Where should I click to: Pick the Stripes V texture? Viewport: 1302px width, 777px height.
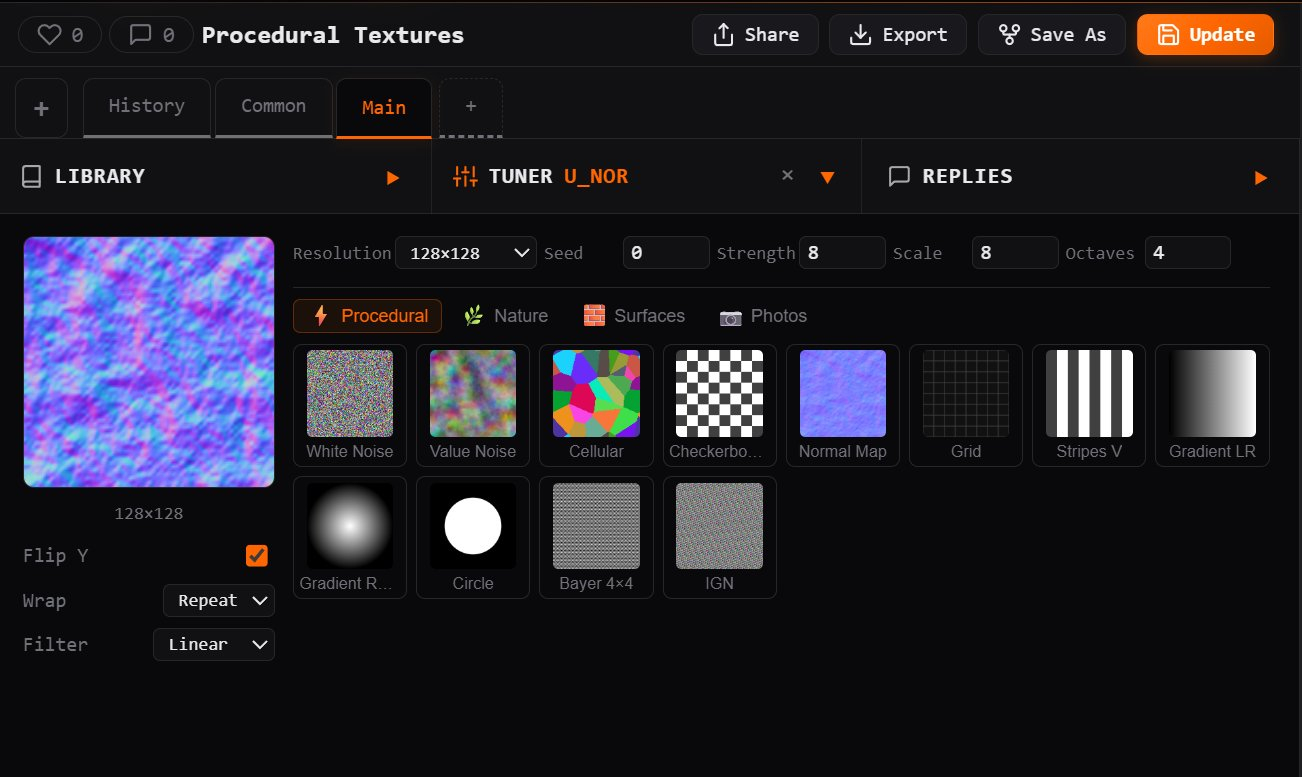(1089, 394)
